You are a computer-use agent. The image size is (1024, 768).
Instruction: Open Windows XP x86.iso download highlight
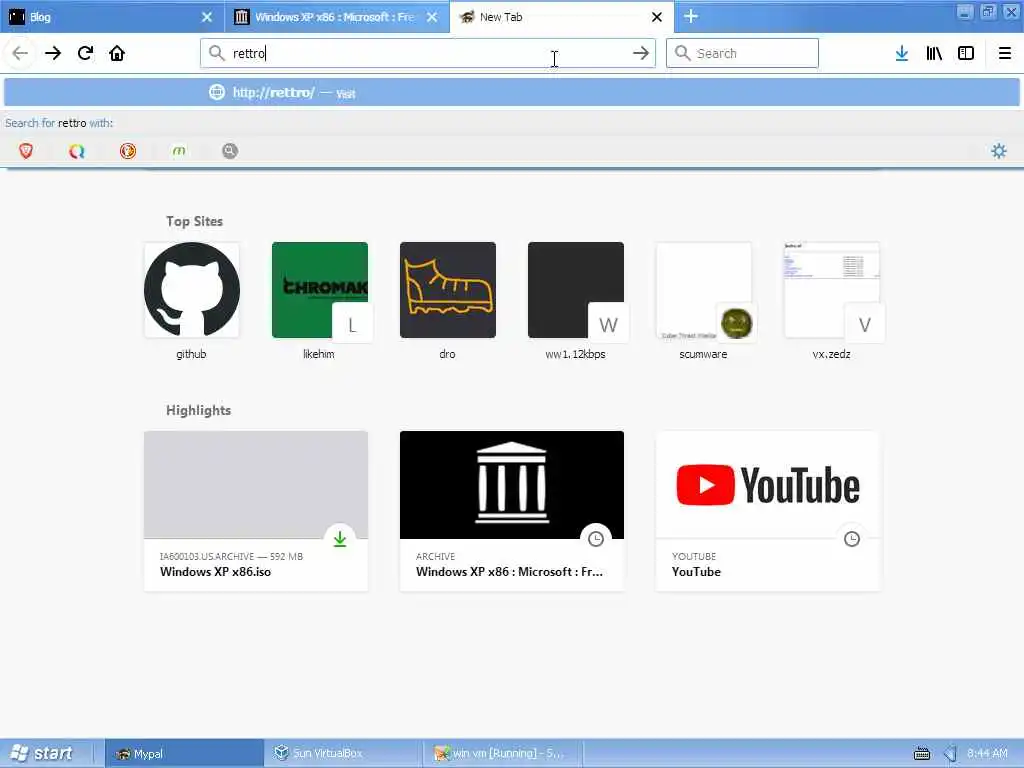[x=256, y=511]
